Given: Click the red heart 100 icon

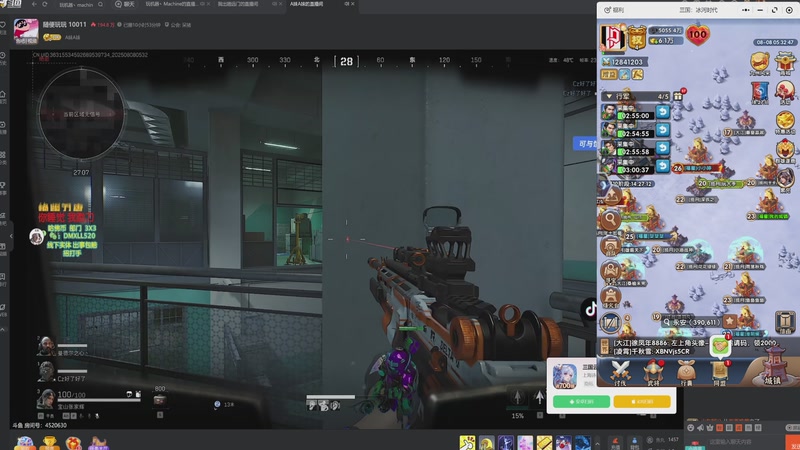Looking at the screenshot, I should click(697, 35).
